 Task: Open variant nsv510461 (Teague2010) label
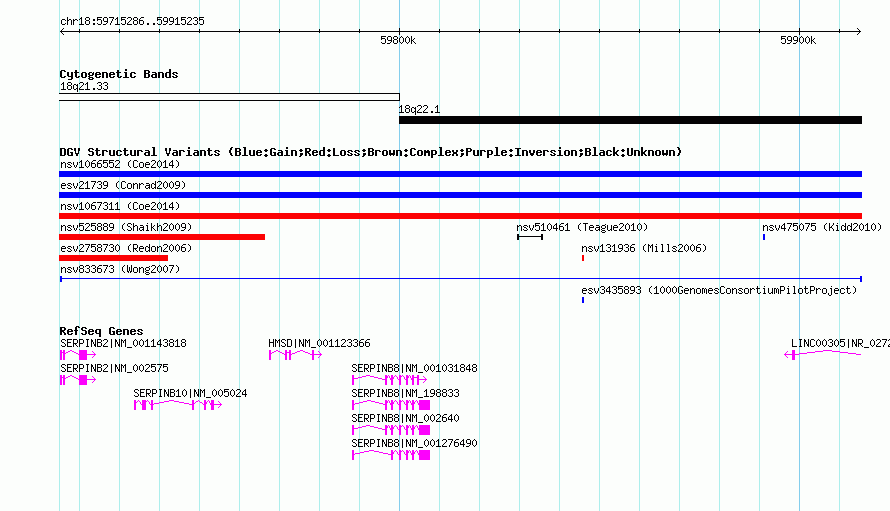click(x=582, y=227)
